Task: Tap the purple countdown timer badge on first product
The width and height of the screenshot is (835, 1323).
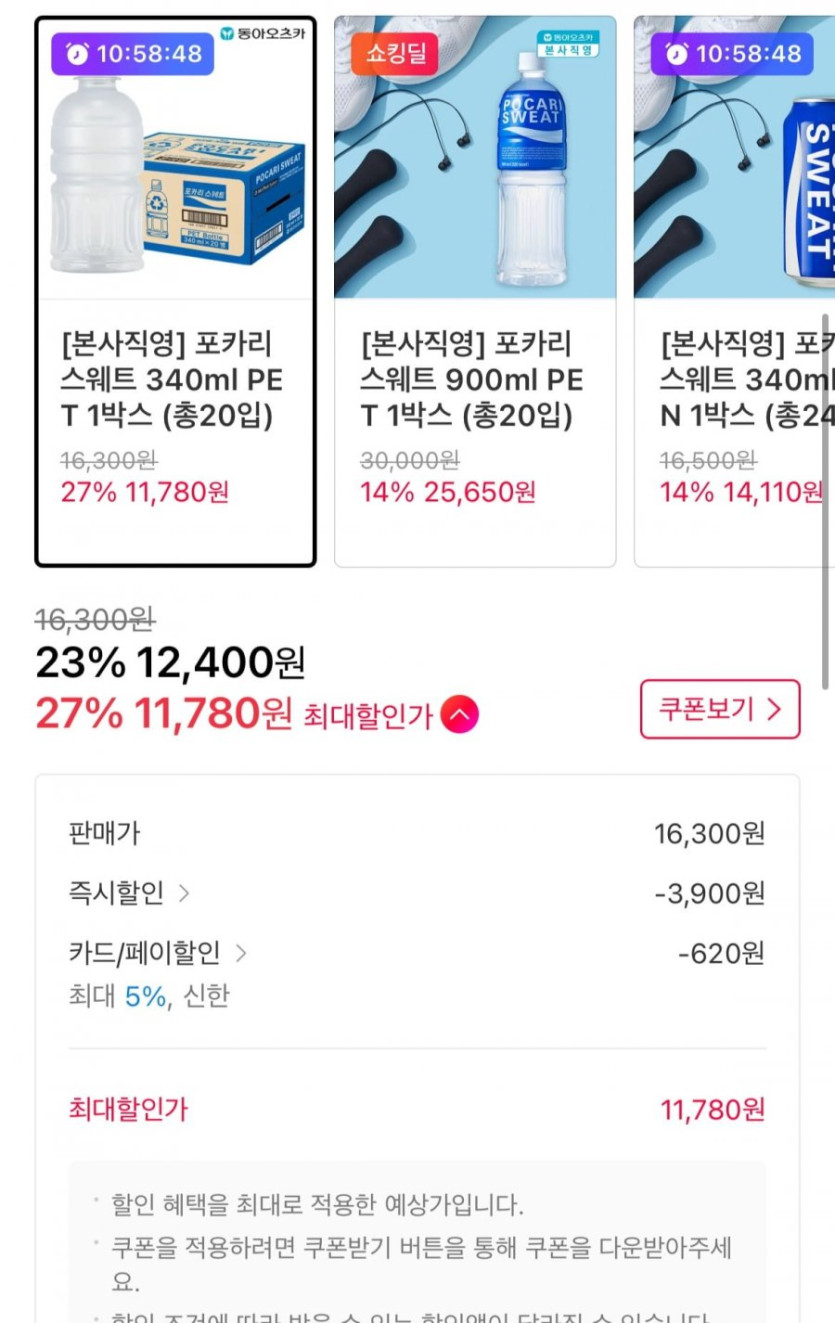Action: pos(133,54)
